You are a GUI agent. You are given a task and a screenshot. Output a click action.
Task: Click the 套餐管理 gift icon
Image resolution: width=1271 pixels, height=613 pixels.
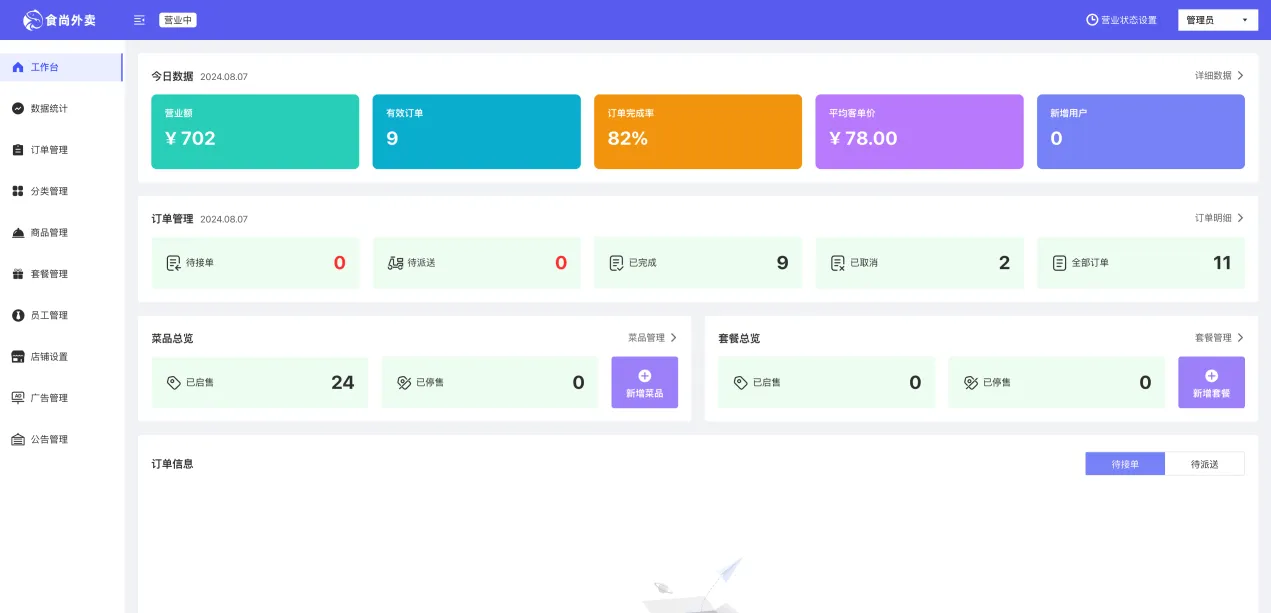click(x=18, y=274)
